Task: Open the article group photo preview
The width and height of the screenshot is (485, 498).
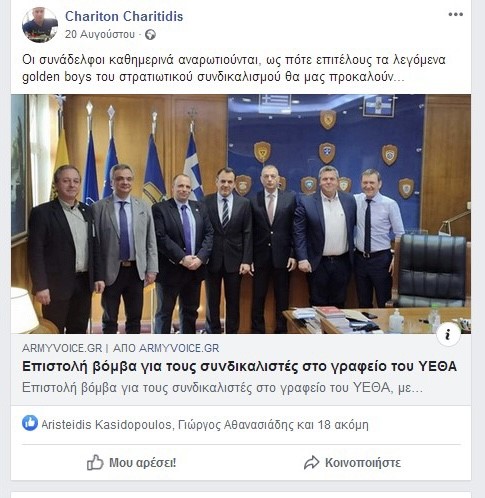Action: 241,214
